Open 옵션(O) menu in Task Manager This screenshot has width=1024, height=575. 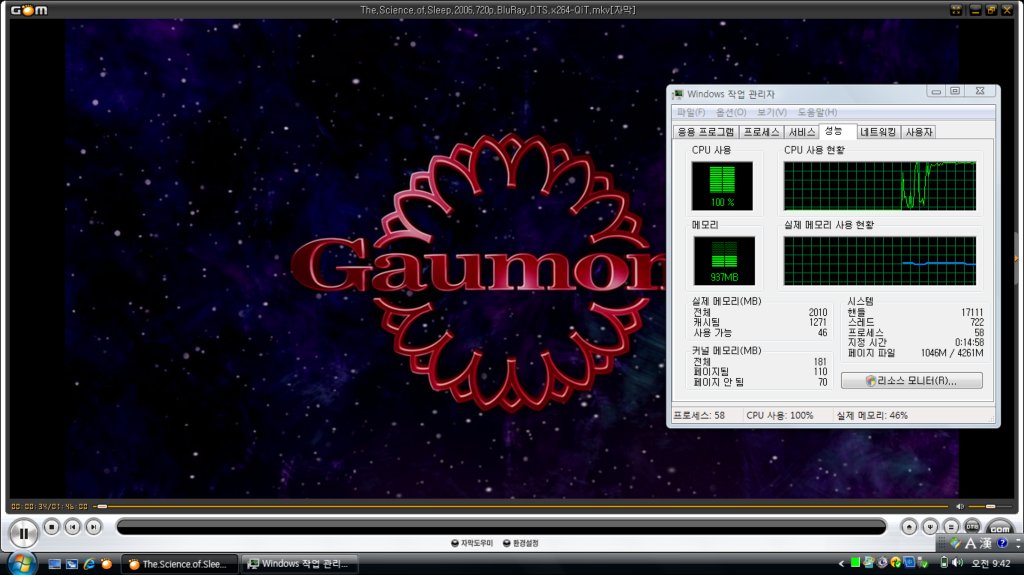[x=731, y=112]
